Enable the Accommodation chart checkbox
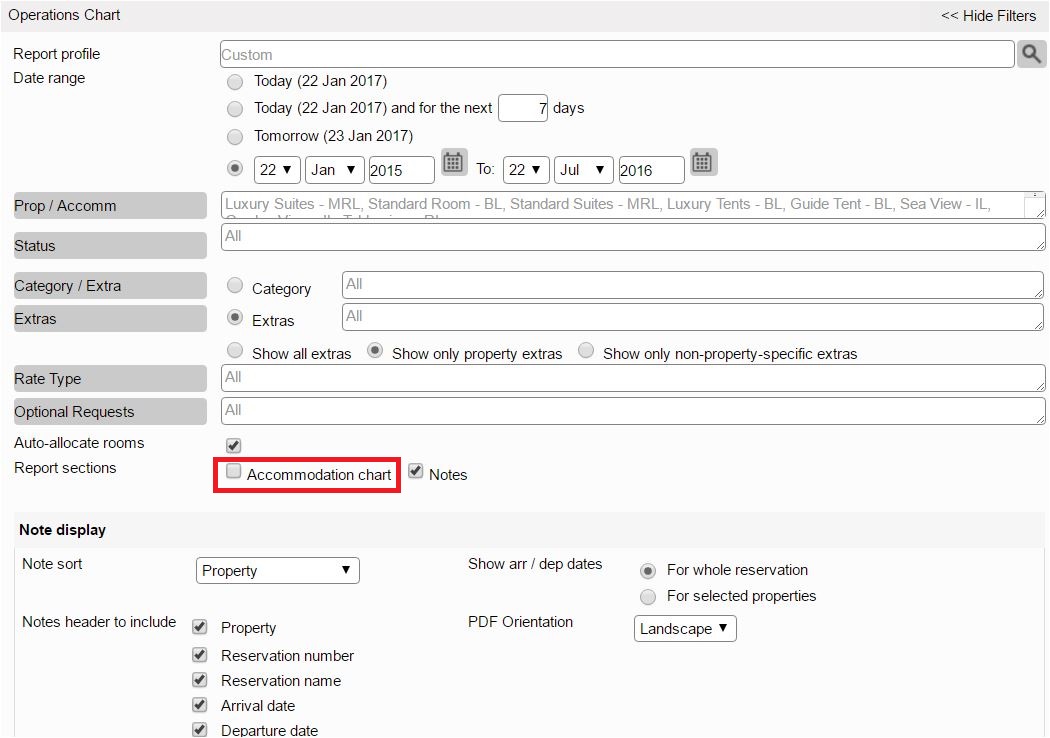Viewport: 1050px width, 738px height. [233, 471]
